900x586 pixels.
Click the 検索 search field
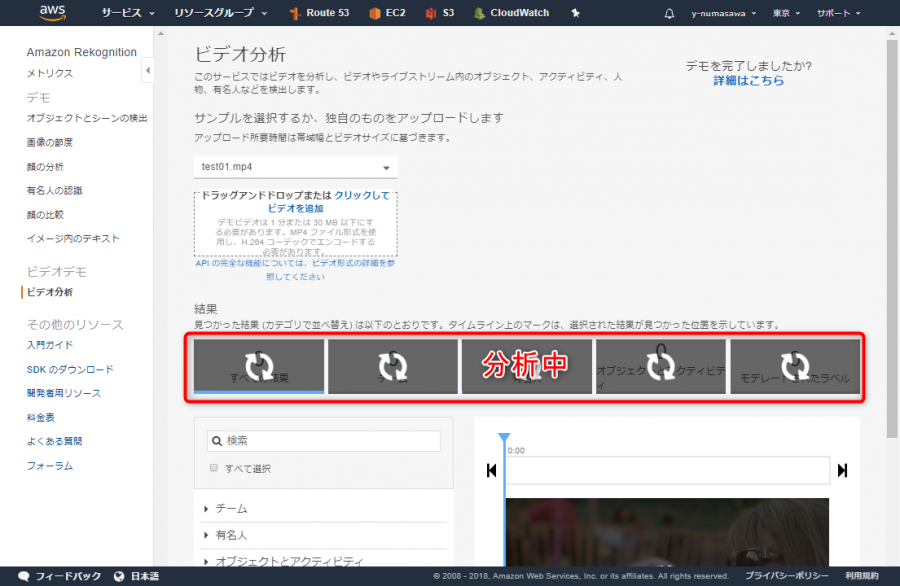point(324,441)
